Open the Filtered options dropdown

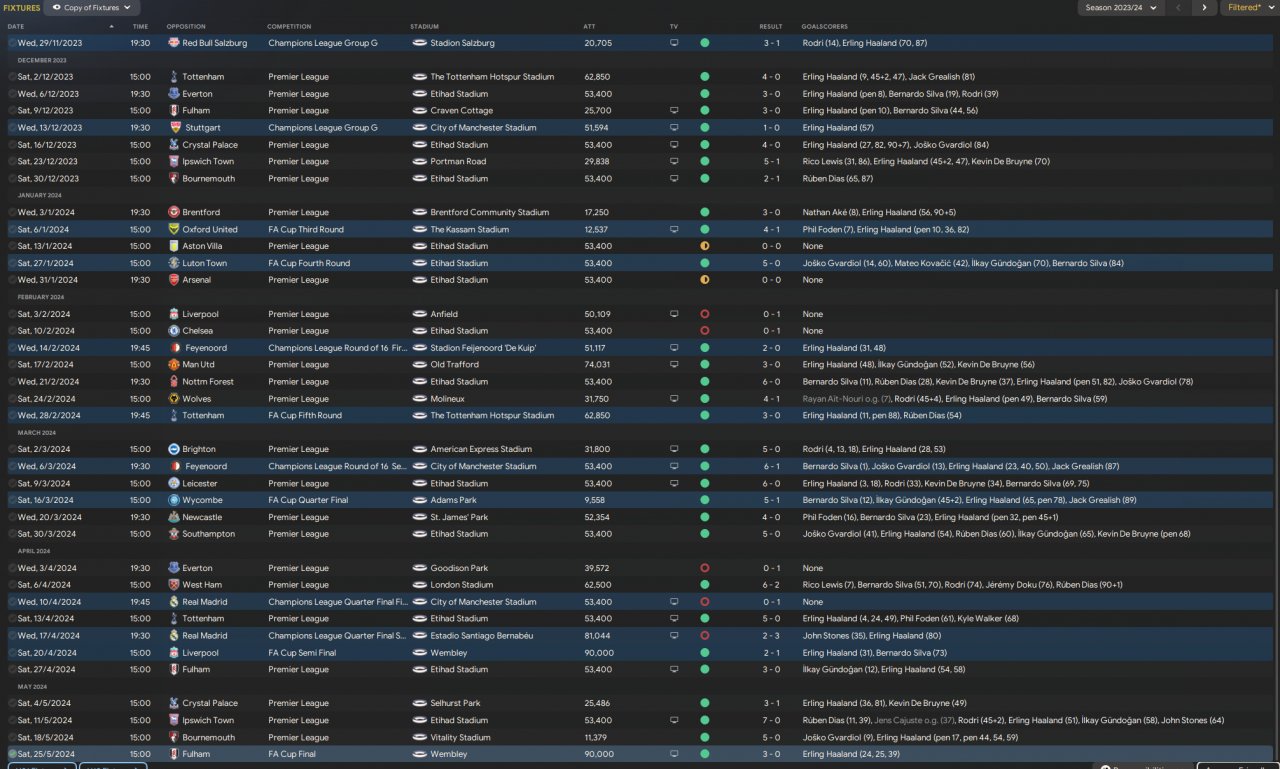pyautogui.click(x=1248, y=8)
